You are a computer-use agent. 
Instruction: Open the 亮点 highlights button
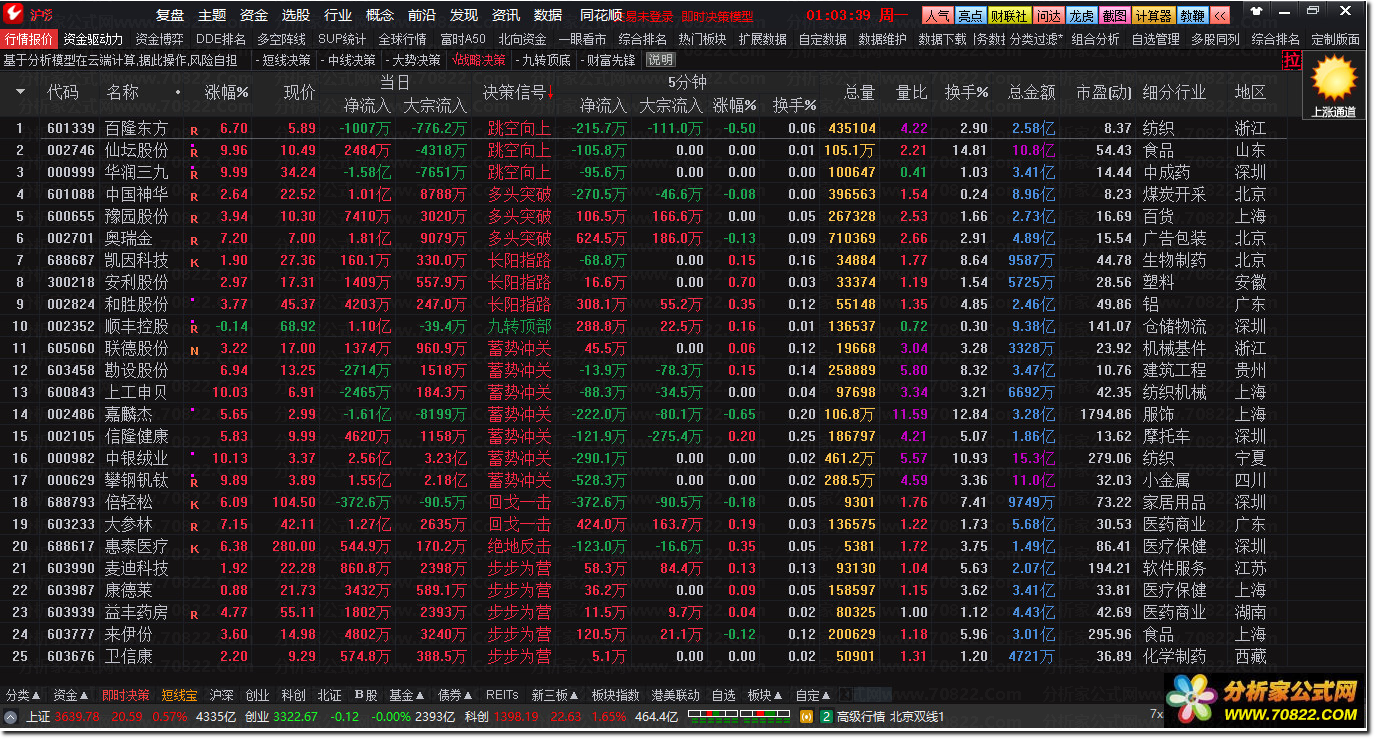[x=969, y=16]
